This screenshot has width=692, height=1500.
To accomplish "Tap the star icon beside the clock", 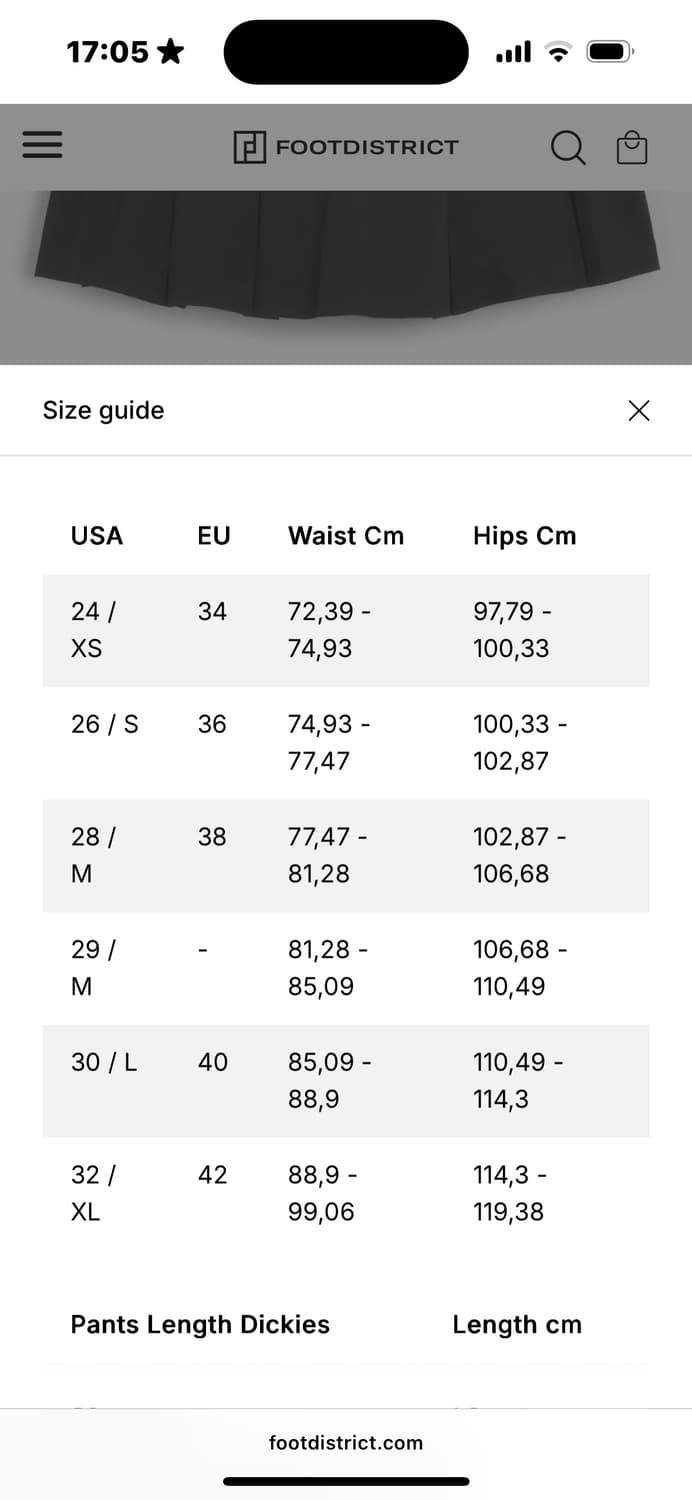I will coord(171,51).
